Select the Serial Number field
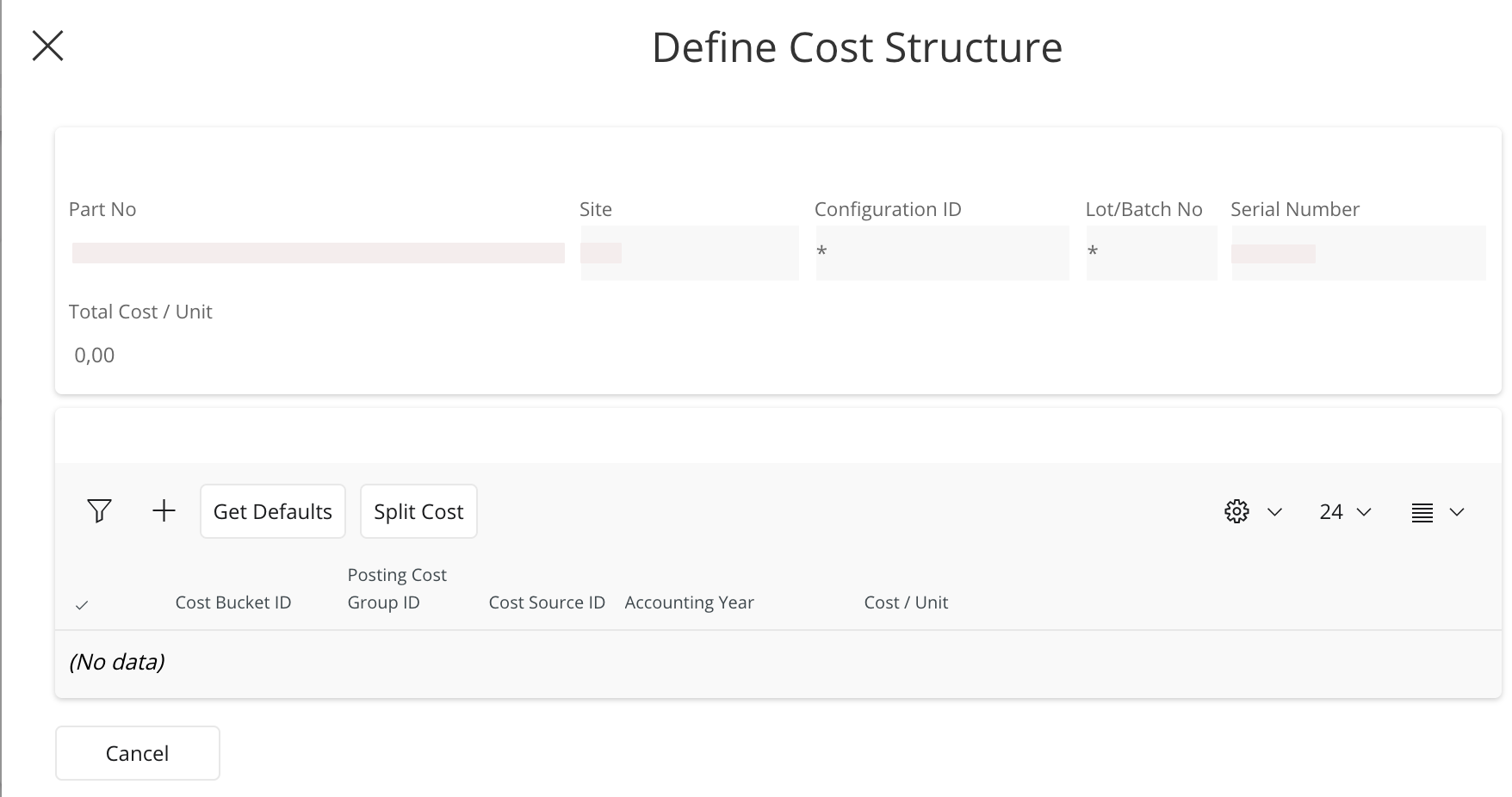Image resolution: width=1512 pixels, height=797 pixels. [x=1358, y=253]
